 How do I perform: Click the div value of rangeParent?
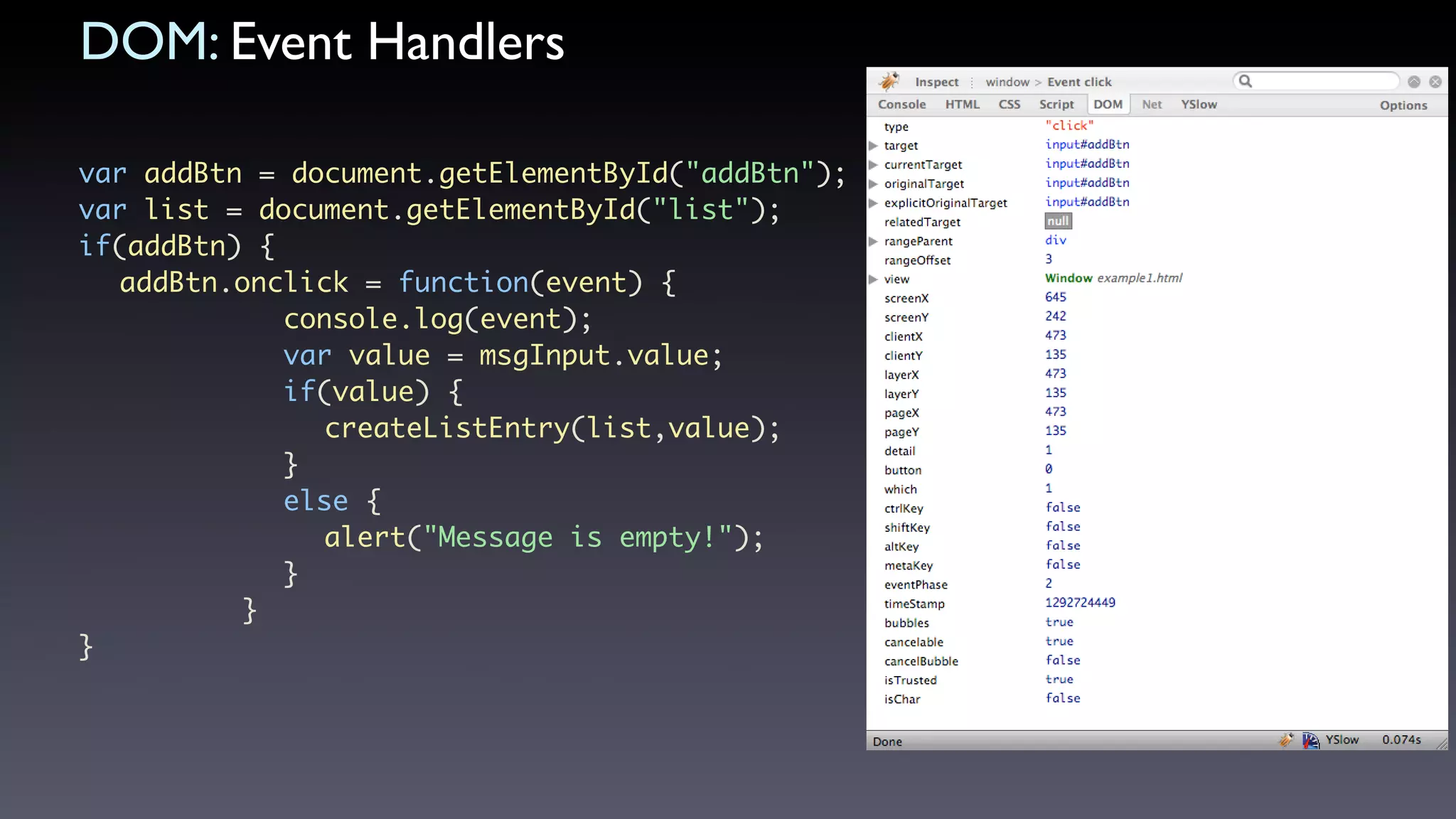pos(1056,240)
